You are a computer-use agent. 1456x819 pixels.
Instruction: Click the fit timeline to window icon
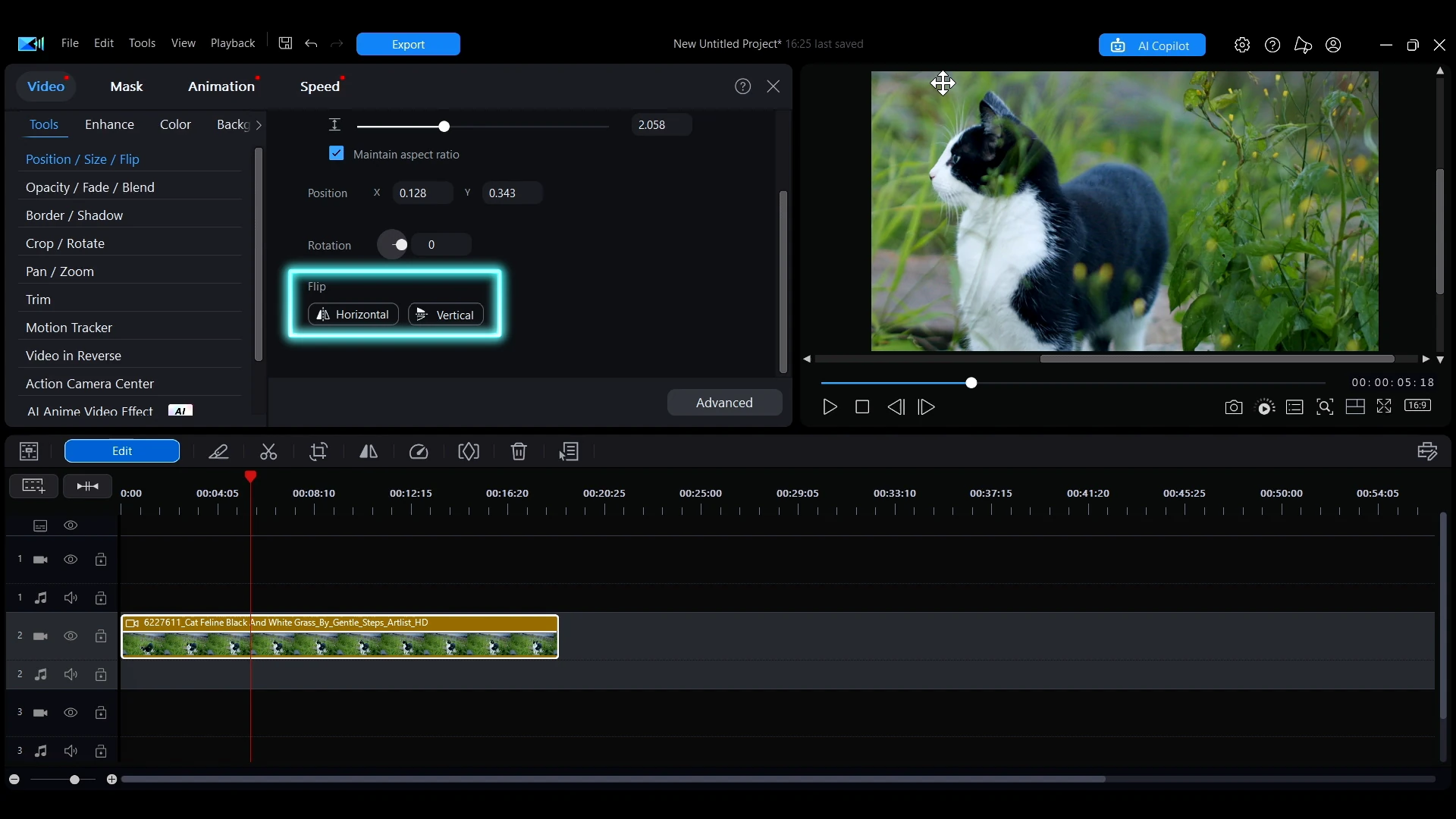point(88,486)
